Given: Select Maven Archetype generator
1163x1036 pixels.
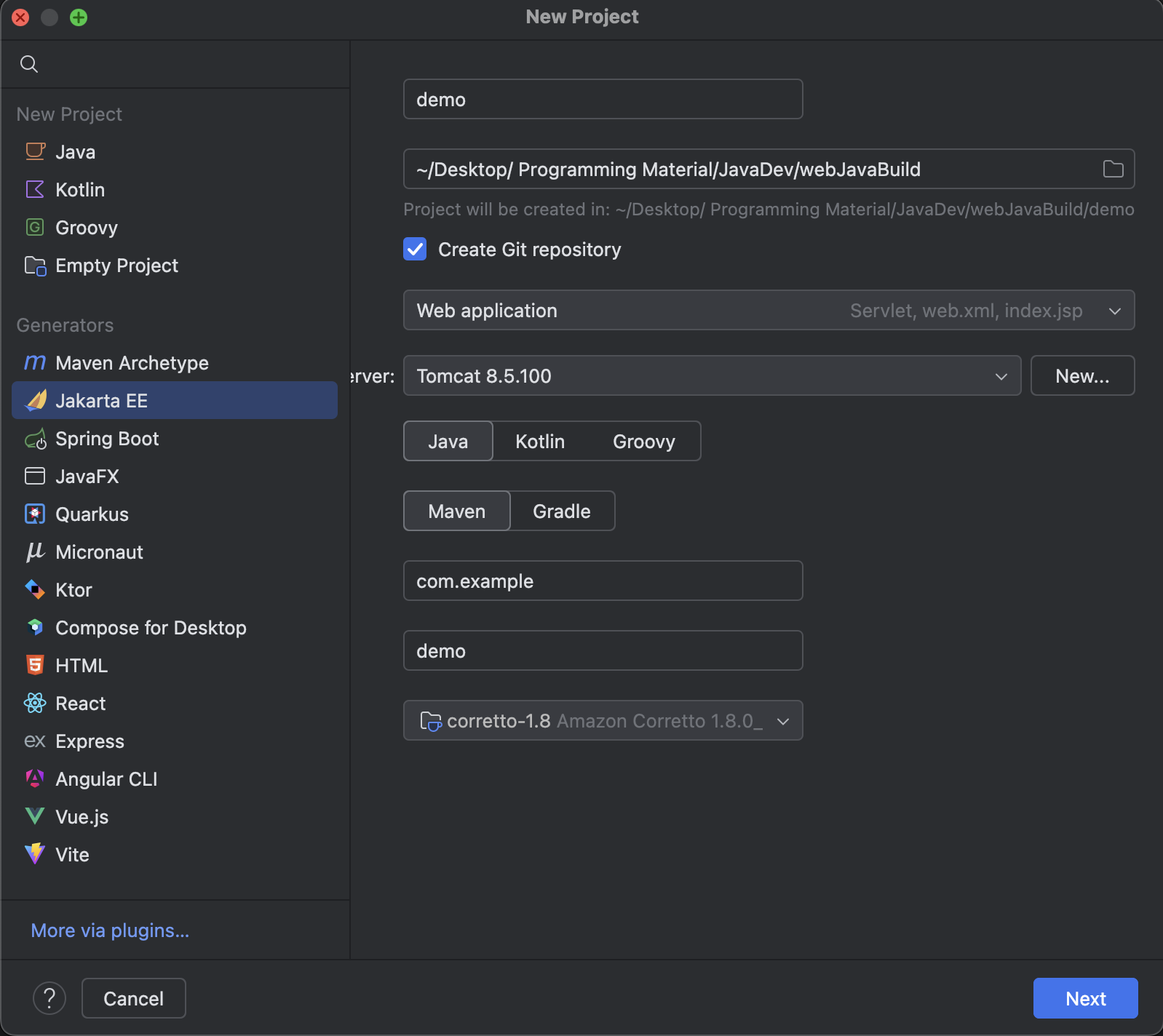Looking at the screenshot, I should tap(175, 362).
